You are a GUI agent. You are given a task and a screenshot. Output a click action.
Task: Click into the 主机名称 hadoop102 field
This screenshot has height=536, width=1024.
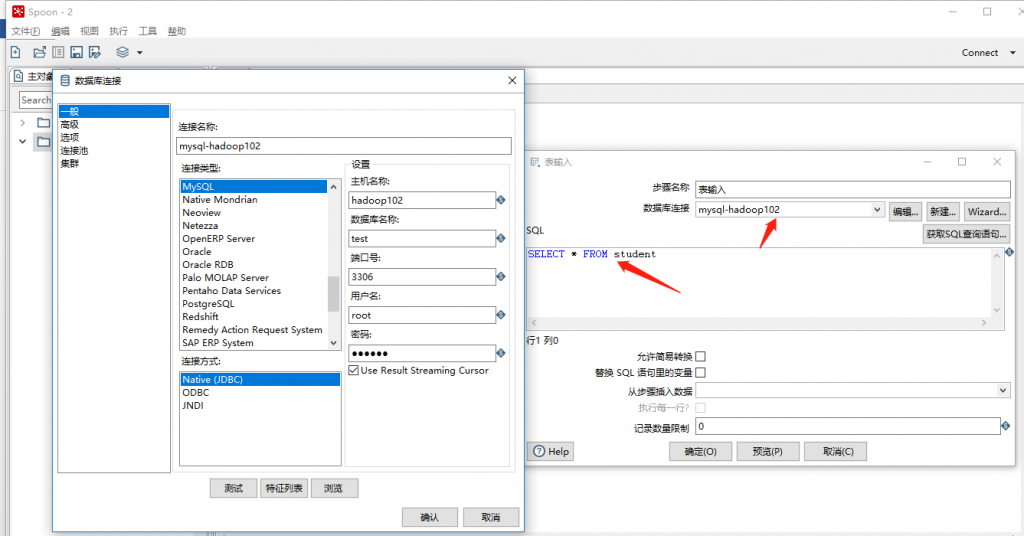[x=422, y=200]
